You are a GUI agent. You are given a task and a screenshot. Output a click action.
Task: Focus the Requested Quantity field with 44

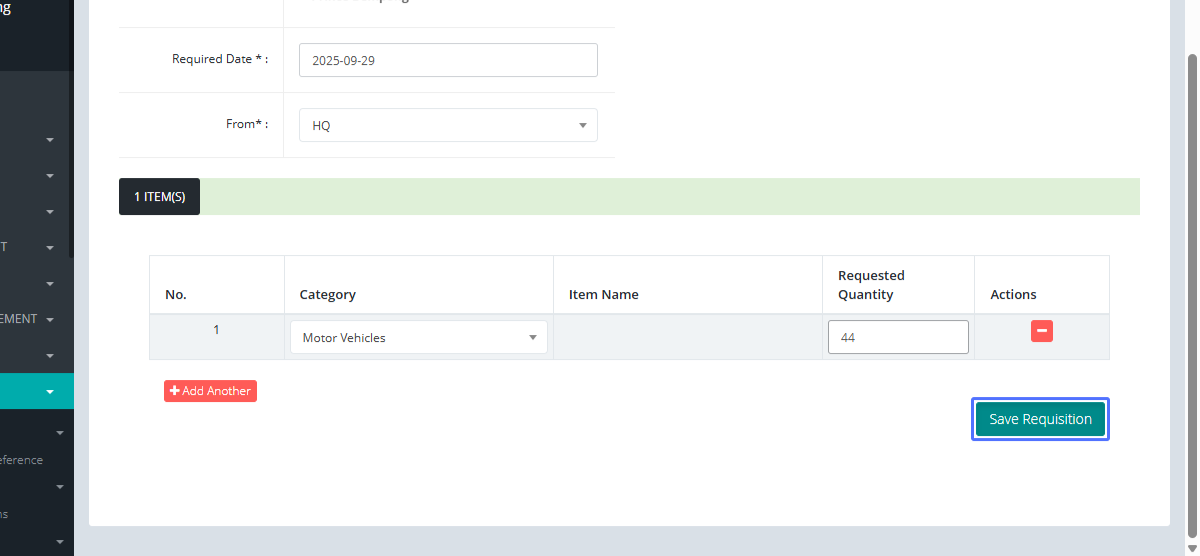click(x=898, y=338)
